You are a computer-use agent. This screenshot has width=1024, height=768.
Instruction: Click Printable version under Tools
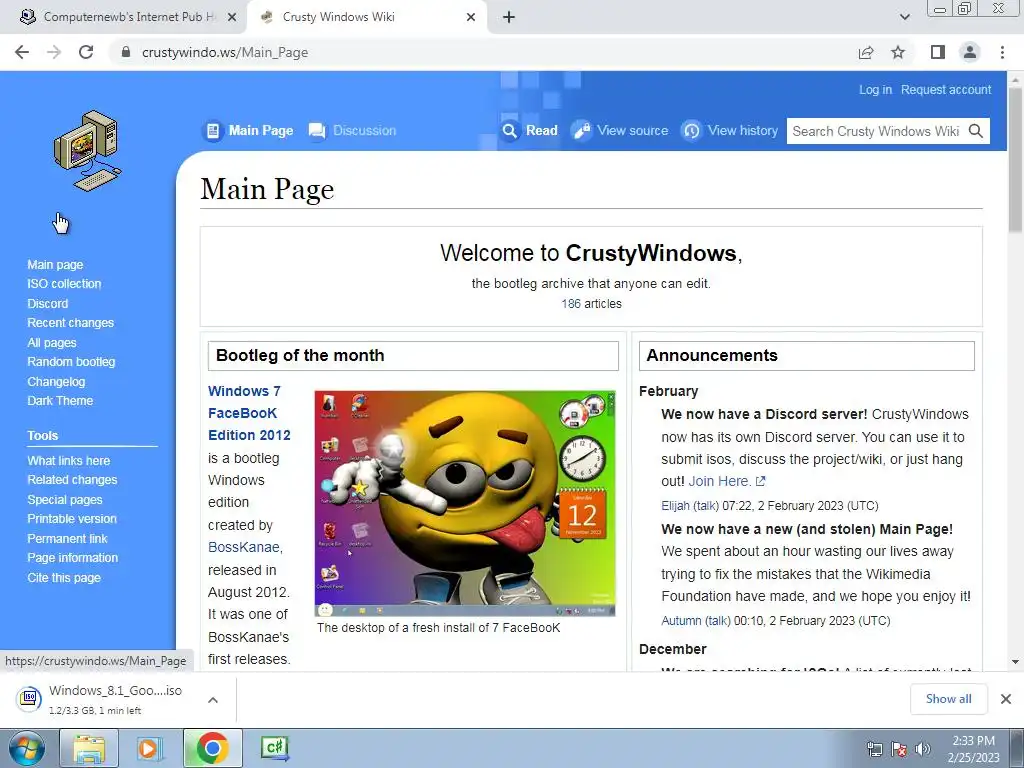[72, 519]
